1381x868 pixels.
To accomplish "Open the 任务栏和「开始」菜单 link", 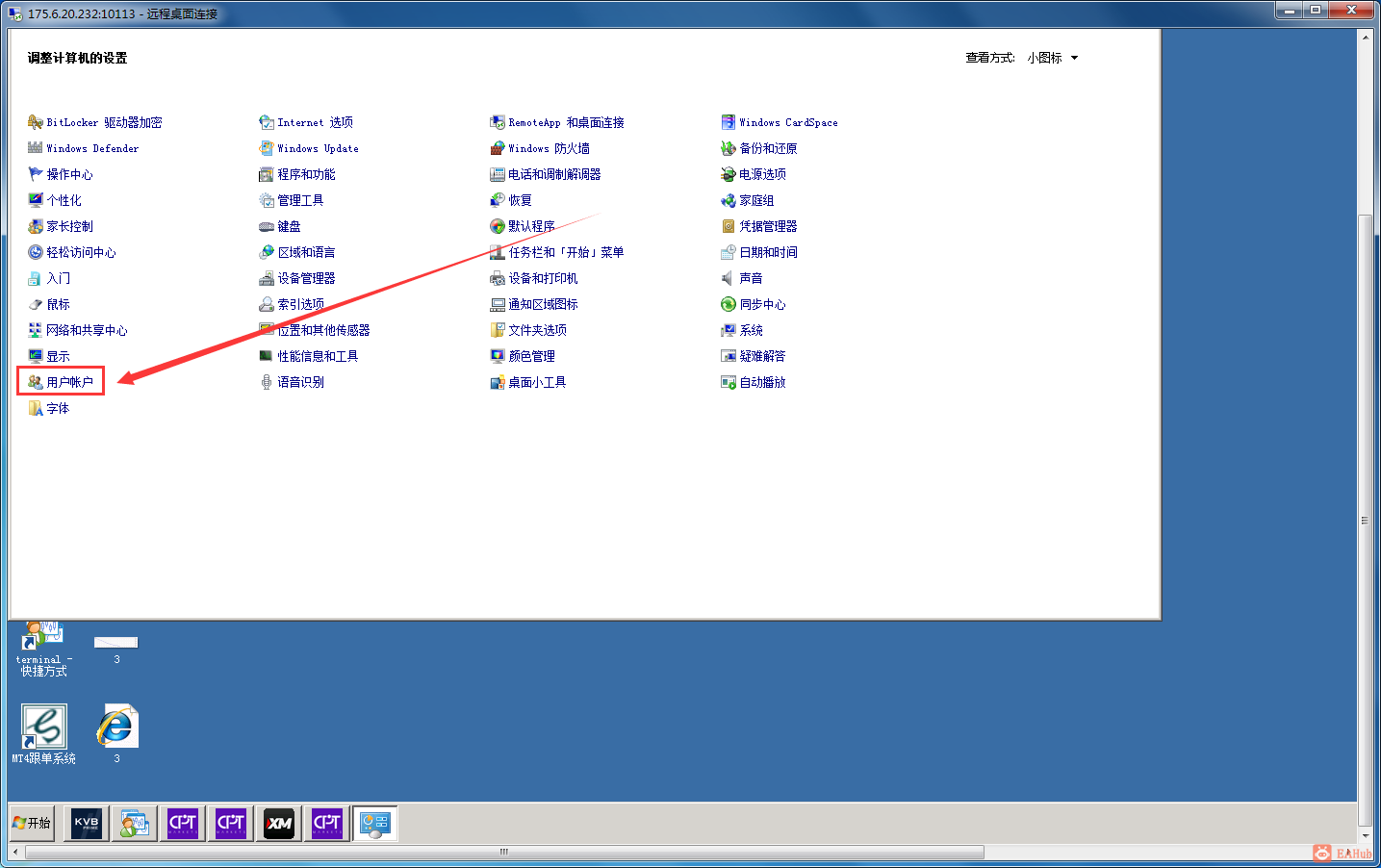I will click(x=567, y=252).
